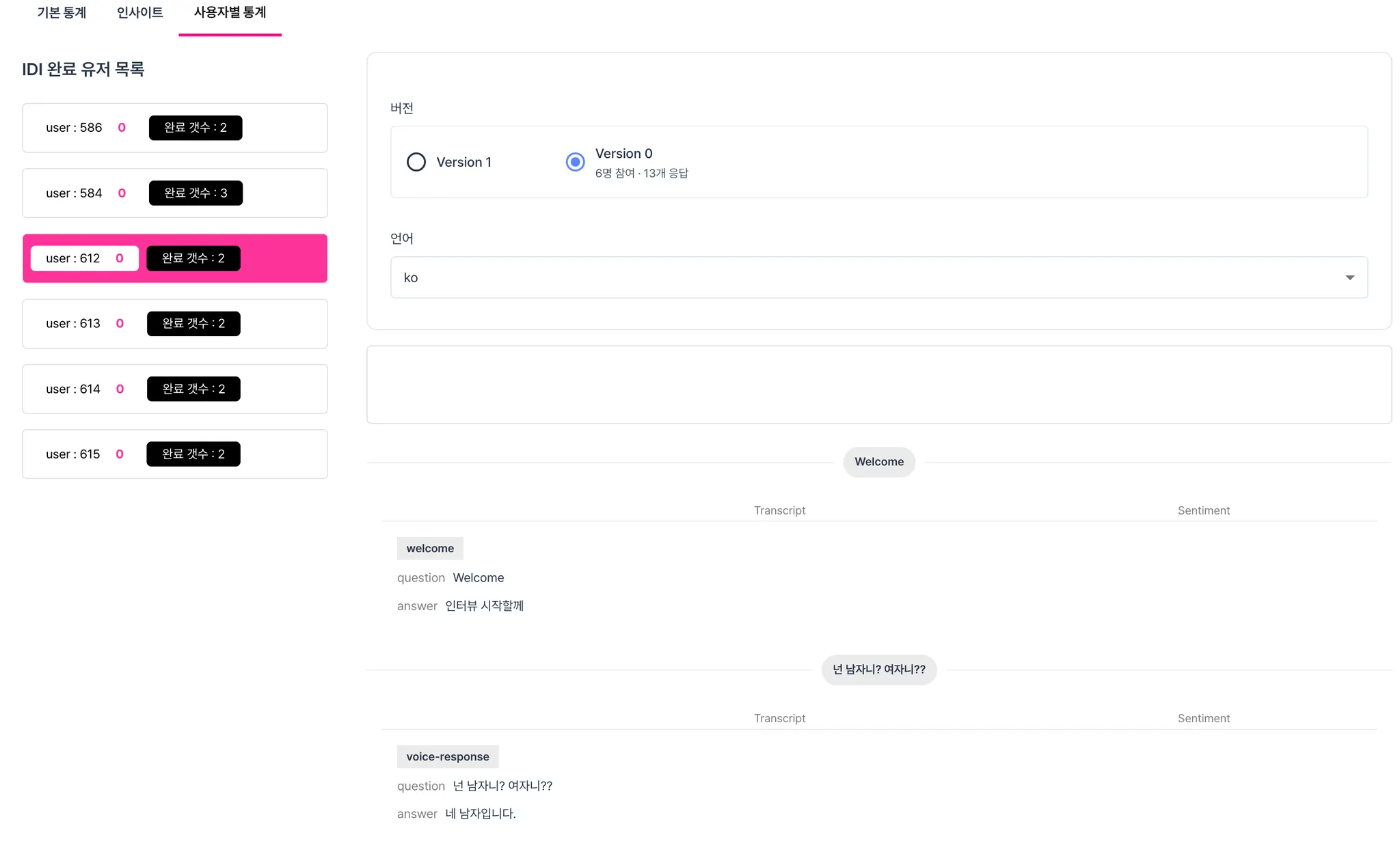Click the welcome tag label
This screenshot has width=1400, height=865.
(x=430, y=549)
